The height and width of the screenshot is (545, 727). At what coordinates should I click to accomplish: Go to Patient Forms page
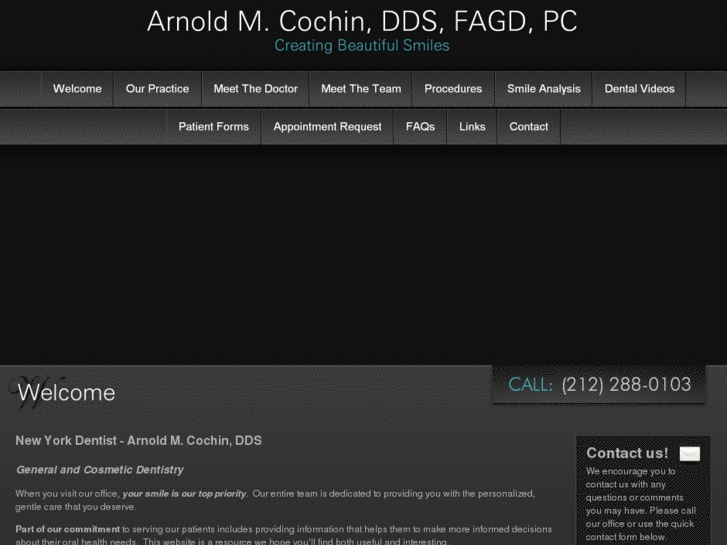pos(213,127)
